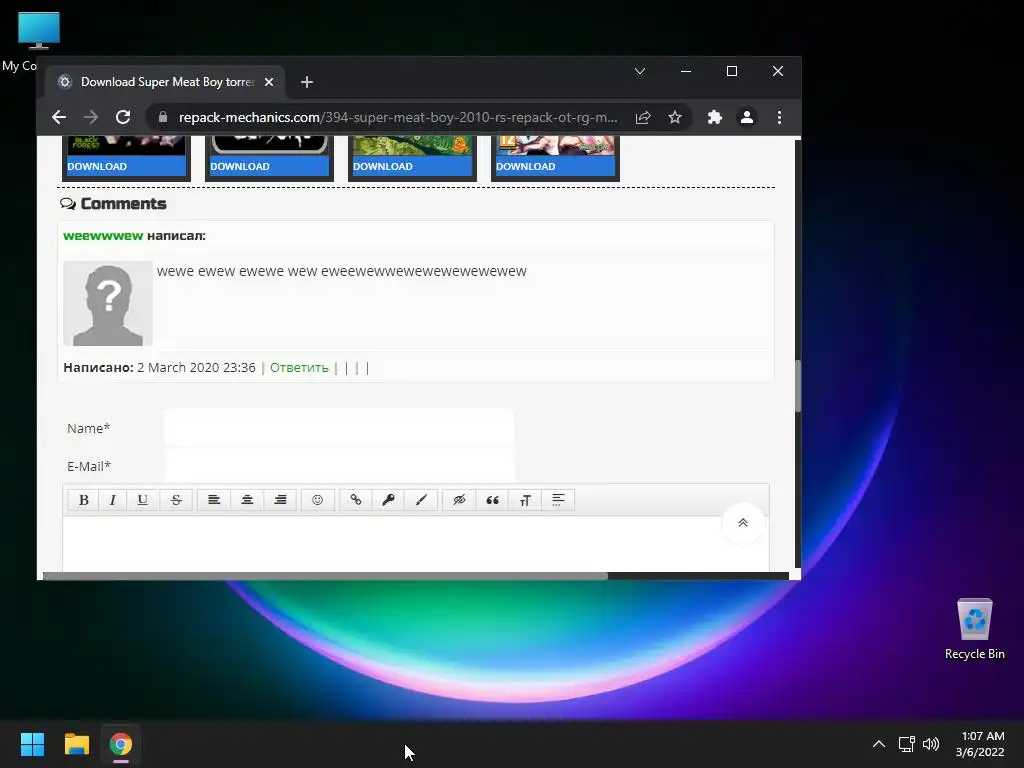Open the Chrome profile avatar menu
This screenshot has width=1024, height=768.
pos(746,118)
